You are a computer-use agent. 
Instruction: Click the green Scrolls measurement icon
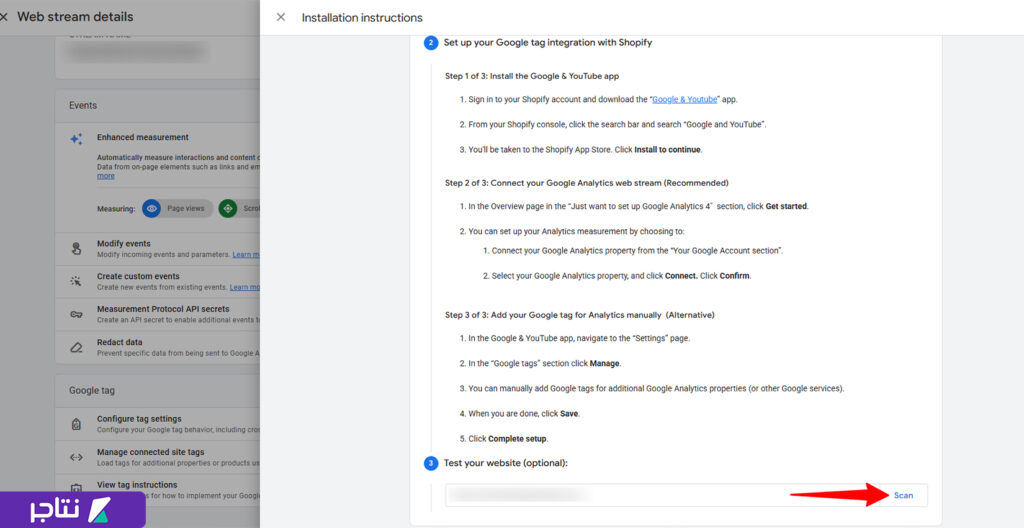pyautogui.click(x=228, y=208)
